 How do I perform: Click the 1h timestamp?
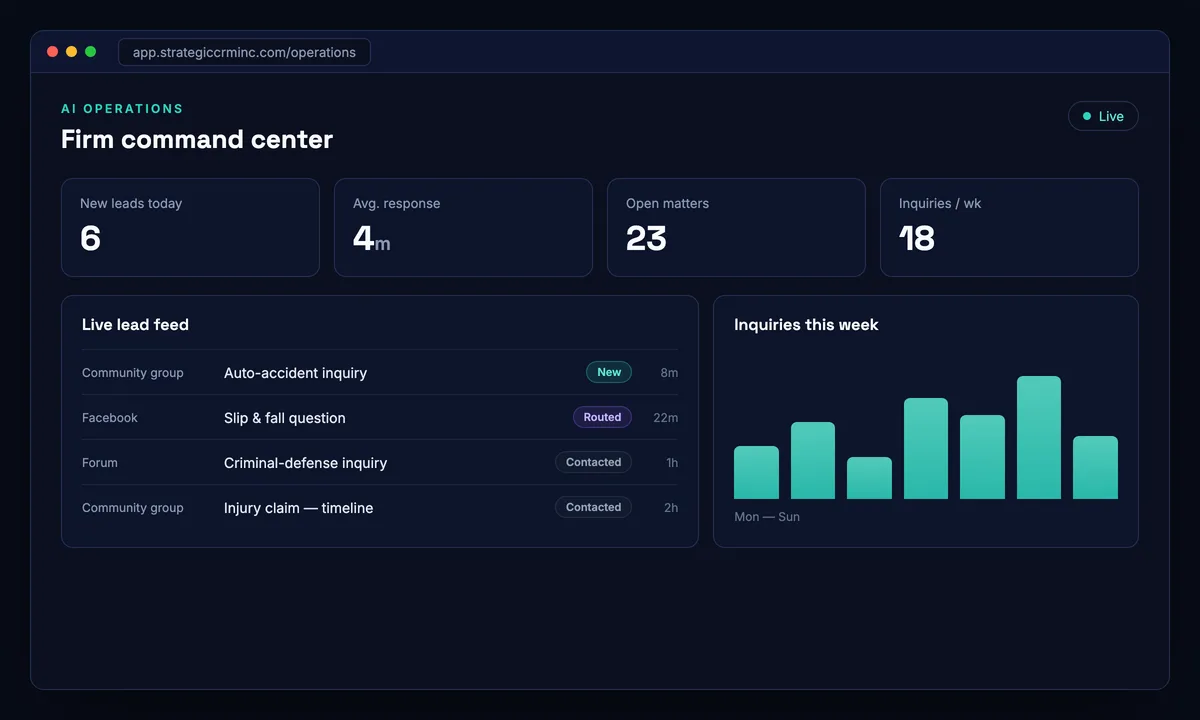[672, 463]
